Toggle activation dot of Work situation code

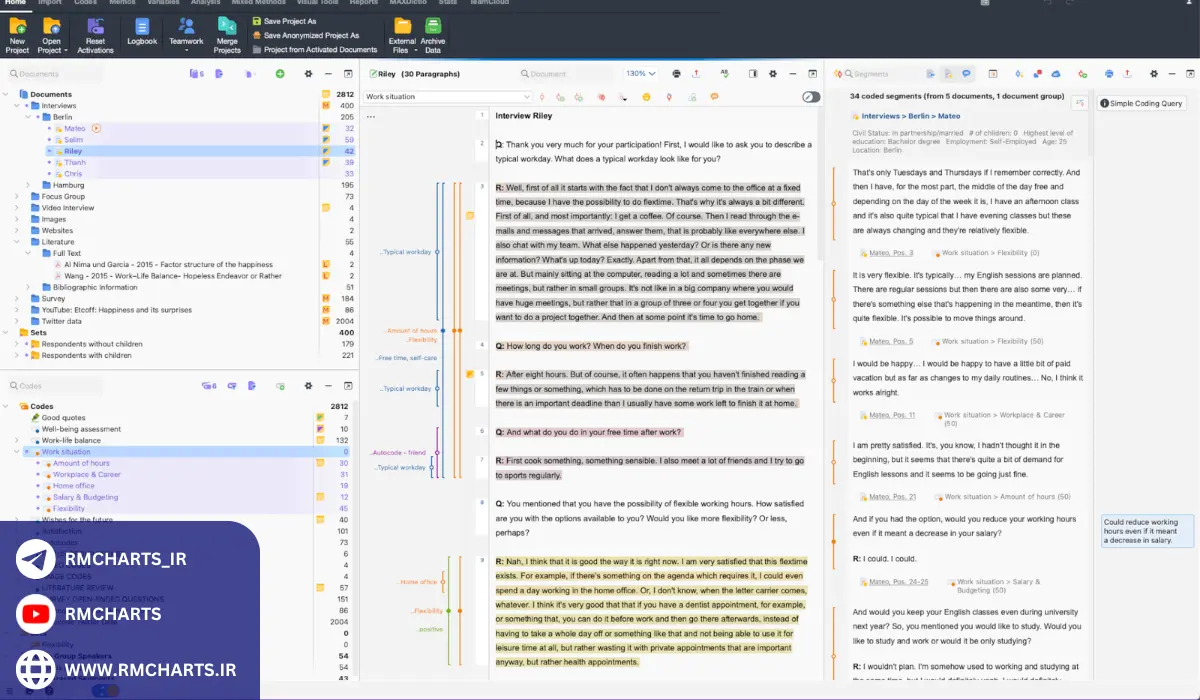point(28,452)
